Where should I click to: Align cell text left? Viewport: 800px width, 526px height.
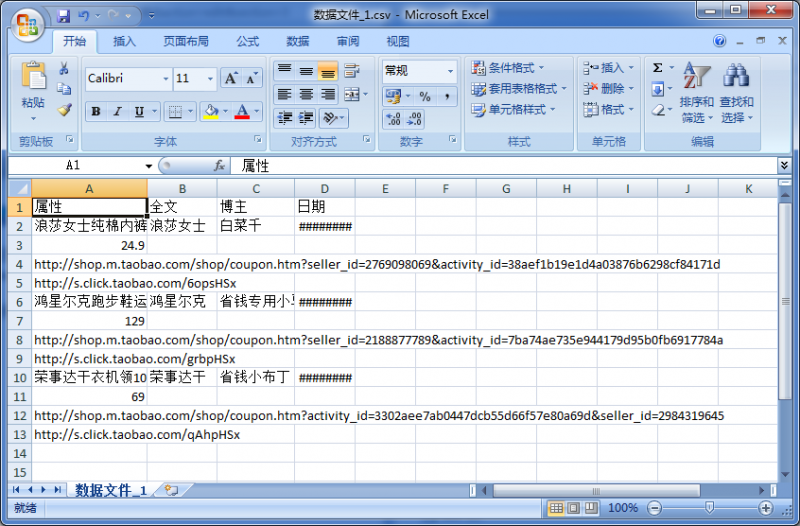click(284, 94)
